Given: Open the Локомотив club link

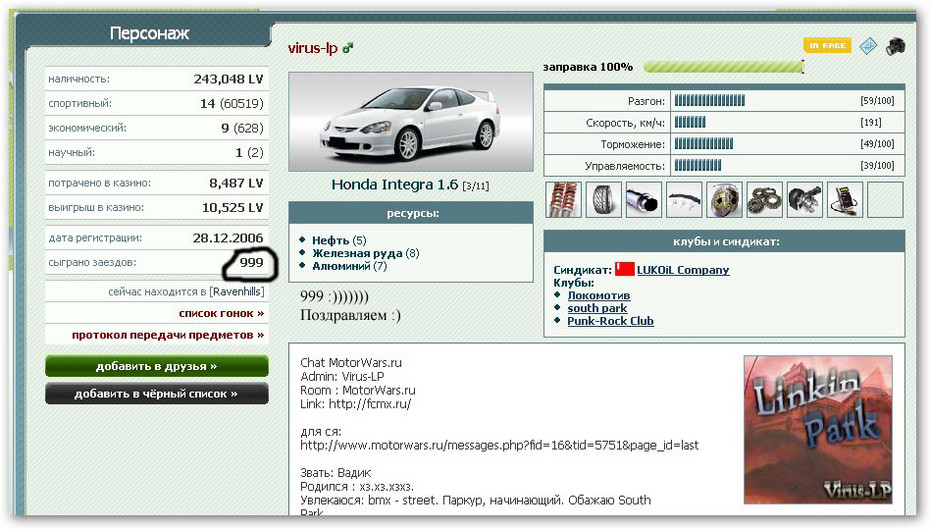Looking at the screenshot, I should pyautogui.click(x=598, y=295).
